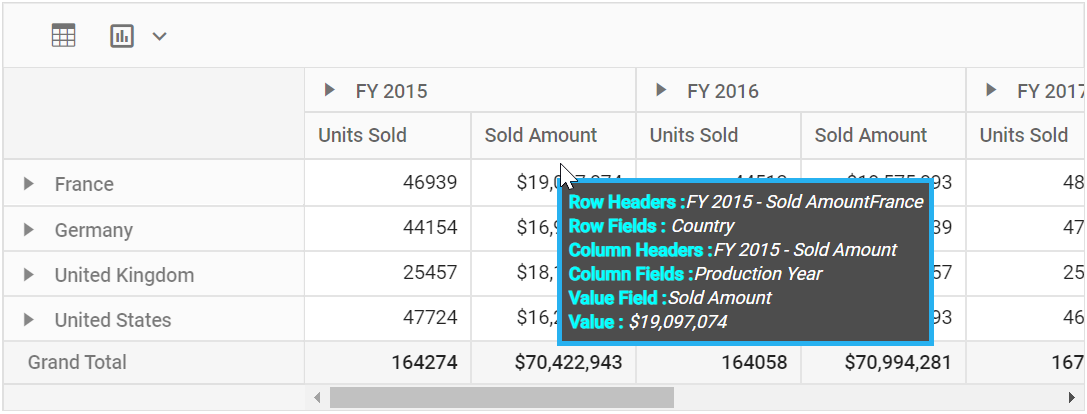
Task: Expand the FY 2016 column header
Action: point(661,89)
